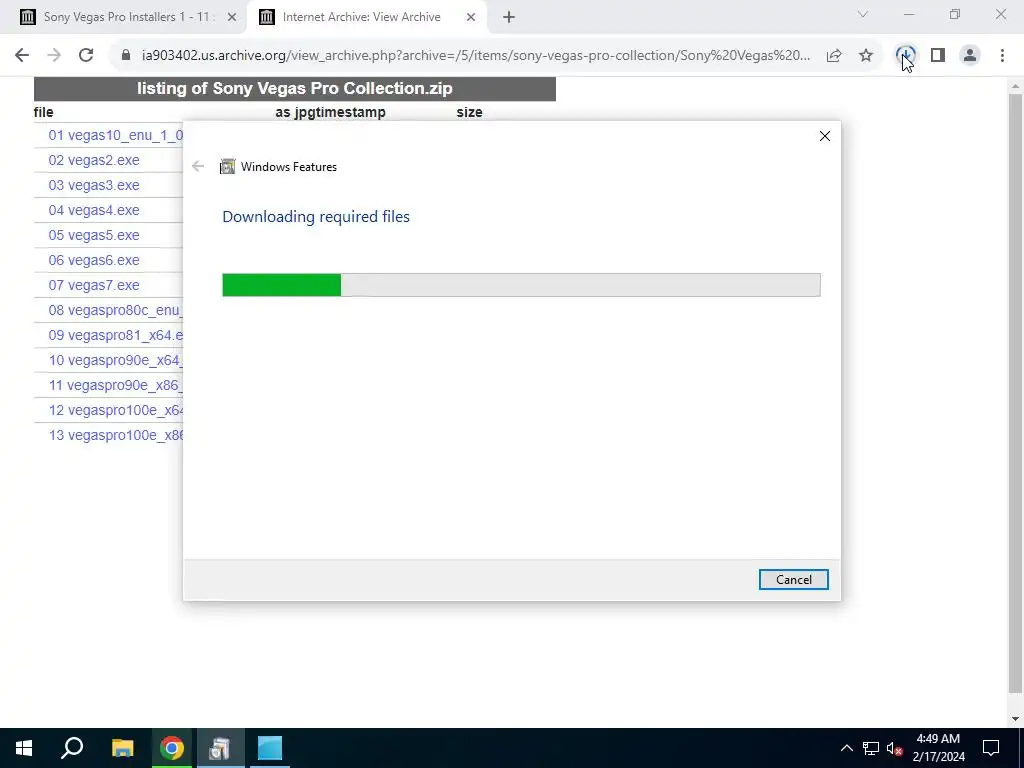Open File Explorer from taskbar
This screenshot has height=768, width=1024.
[122, 748]
